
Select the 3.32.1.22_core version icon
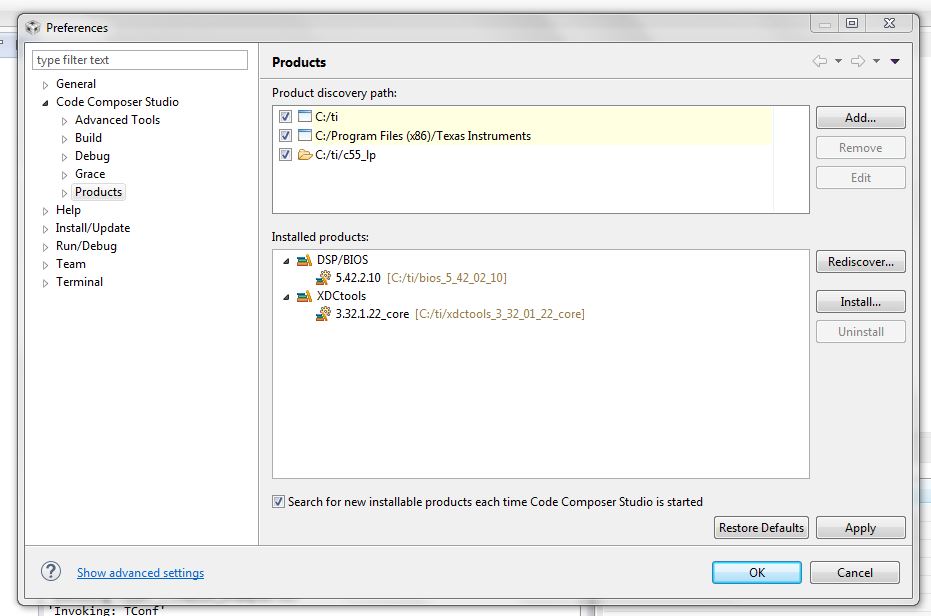pyautogui.click(x=323, y=314)
